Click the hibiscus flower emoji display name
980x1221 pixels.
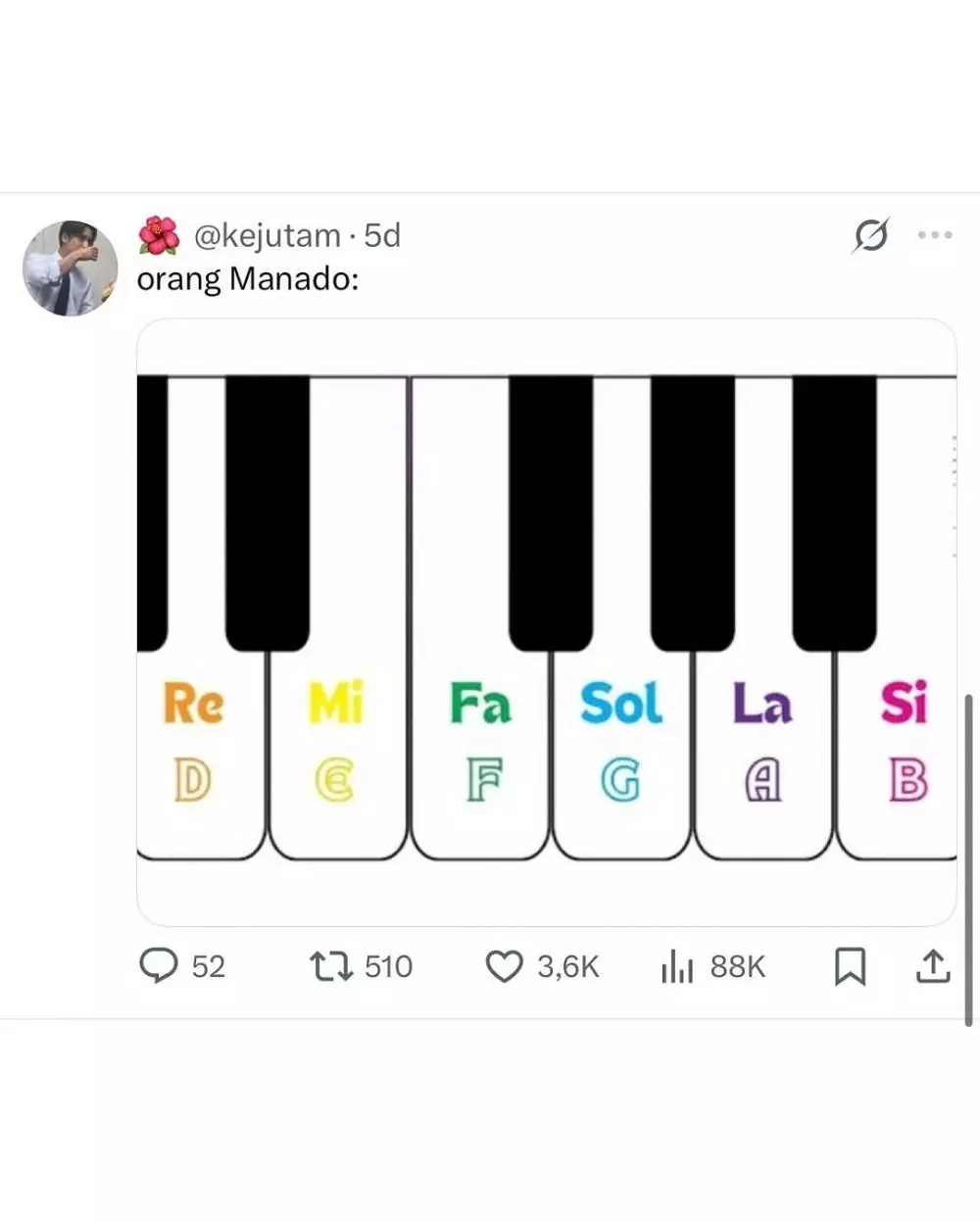coord(159,236)
